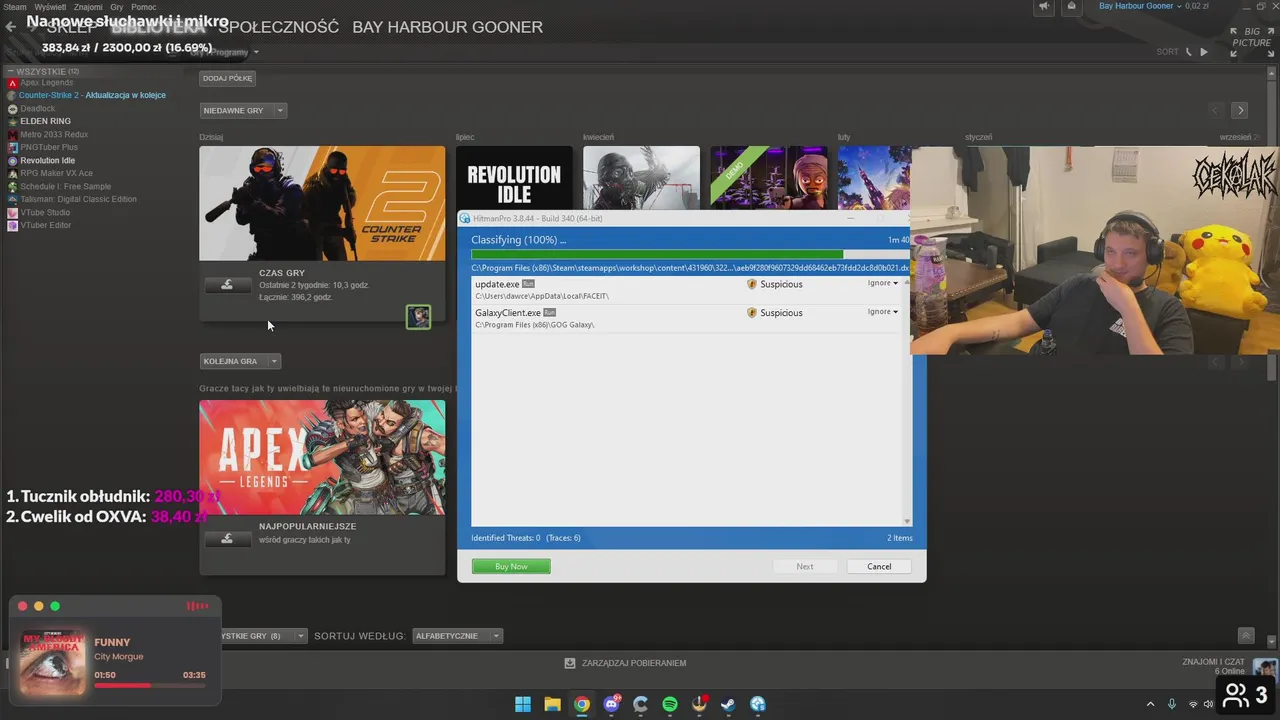Select the update.exe row in HitmanPro
This screenshot has height=720, width=1280.
click(687, 289)
